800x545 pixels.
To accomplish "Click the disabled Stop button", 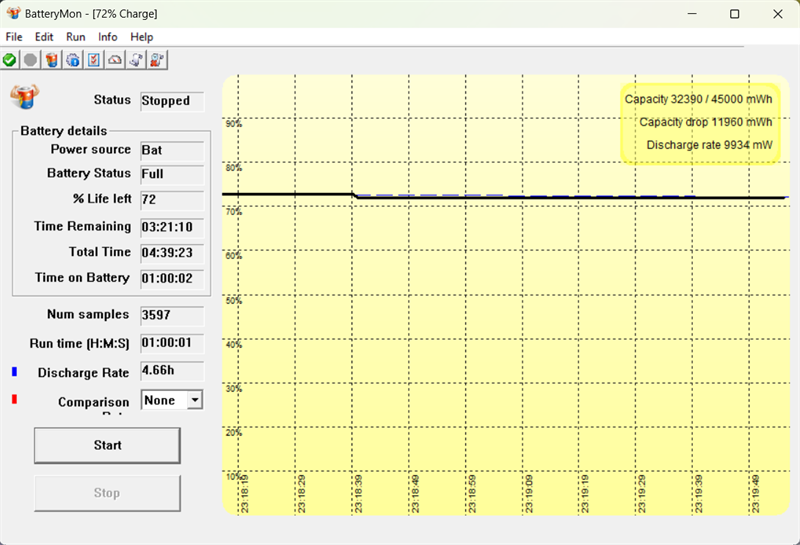I will click(107, 493).
